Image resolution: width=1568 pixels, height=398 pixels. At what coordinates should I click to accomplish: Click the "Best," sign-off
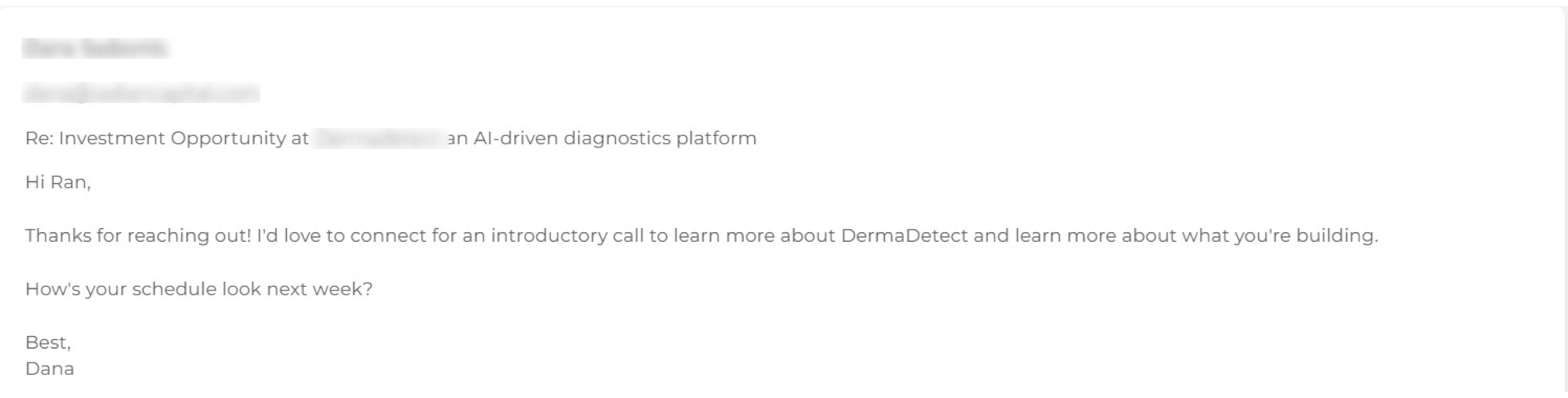(x=48, y=343)
